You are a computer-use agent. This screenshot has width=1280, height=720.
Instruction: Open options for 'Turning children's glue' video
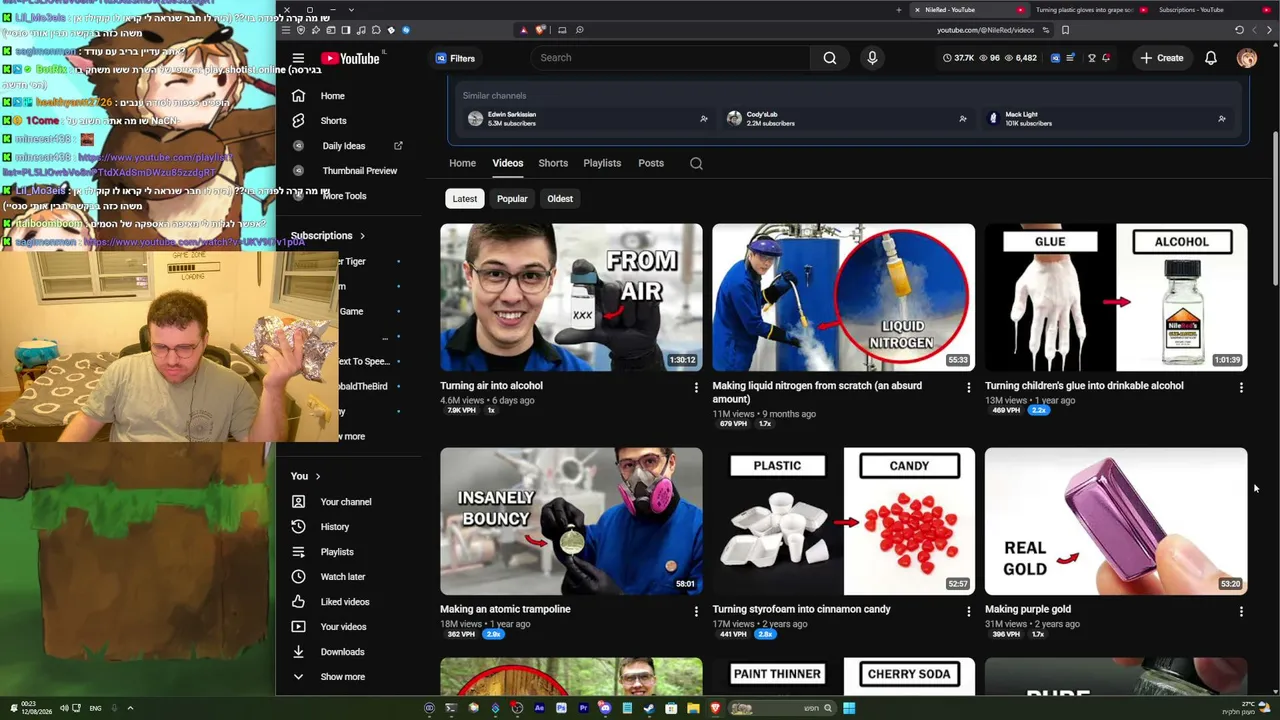pos(1241,387)
